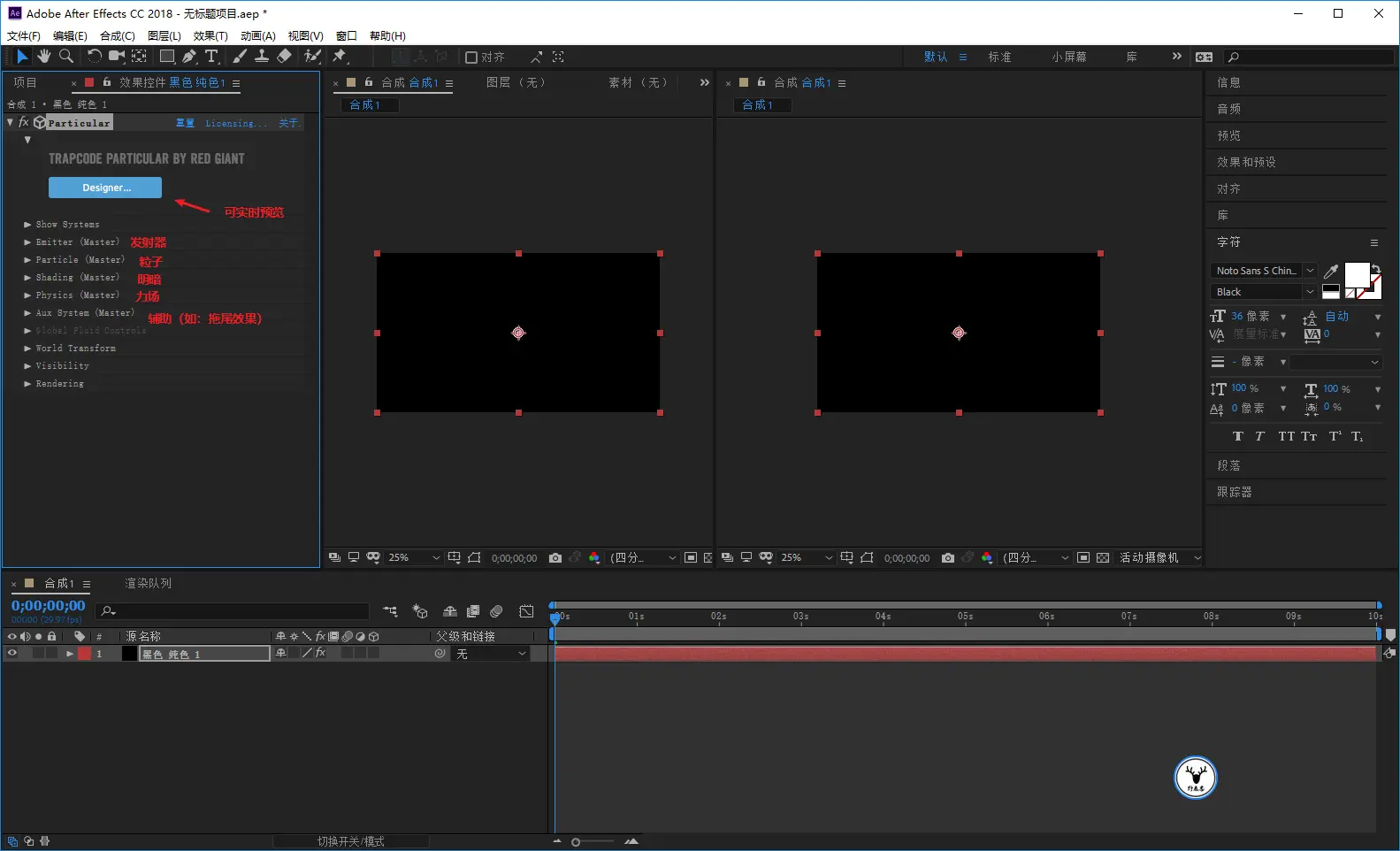The width and height of the screenshot is (1400, 851).
Task: Open the 效果(T) menu
Action: coord(210,36)
